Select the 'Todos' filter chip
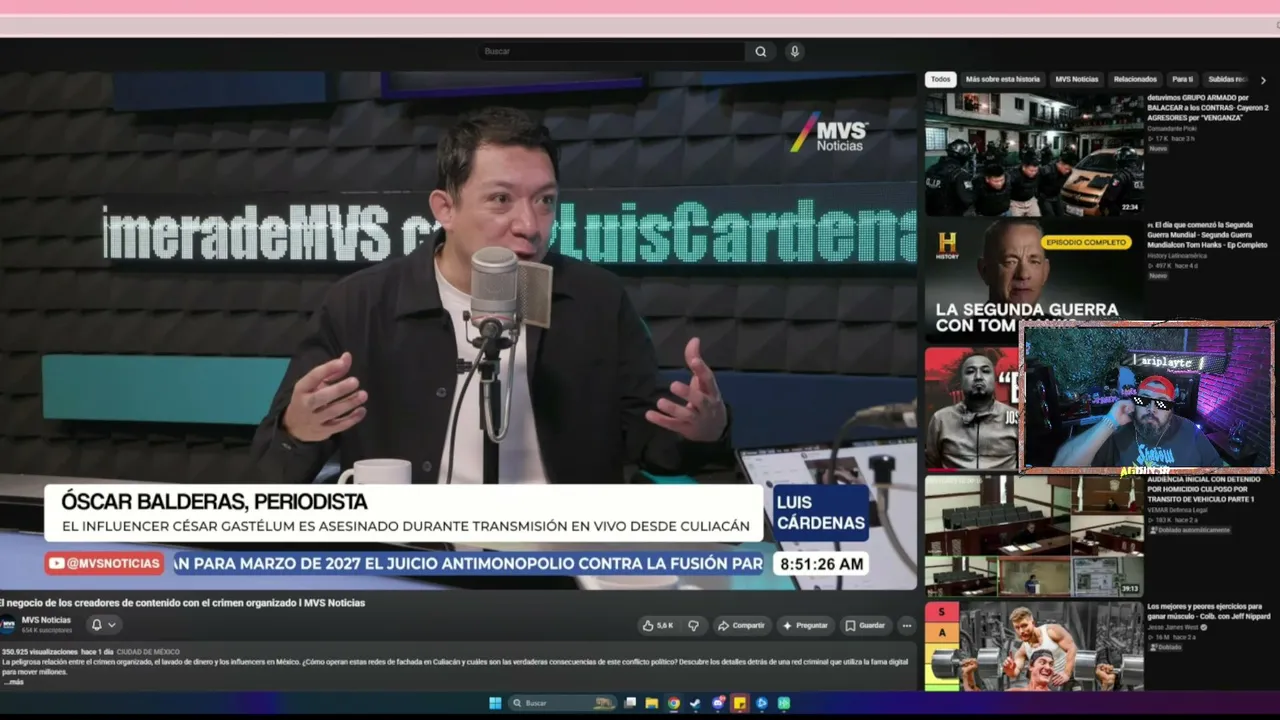The image size is (1280, 720). click(x=941, y=79)
